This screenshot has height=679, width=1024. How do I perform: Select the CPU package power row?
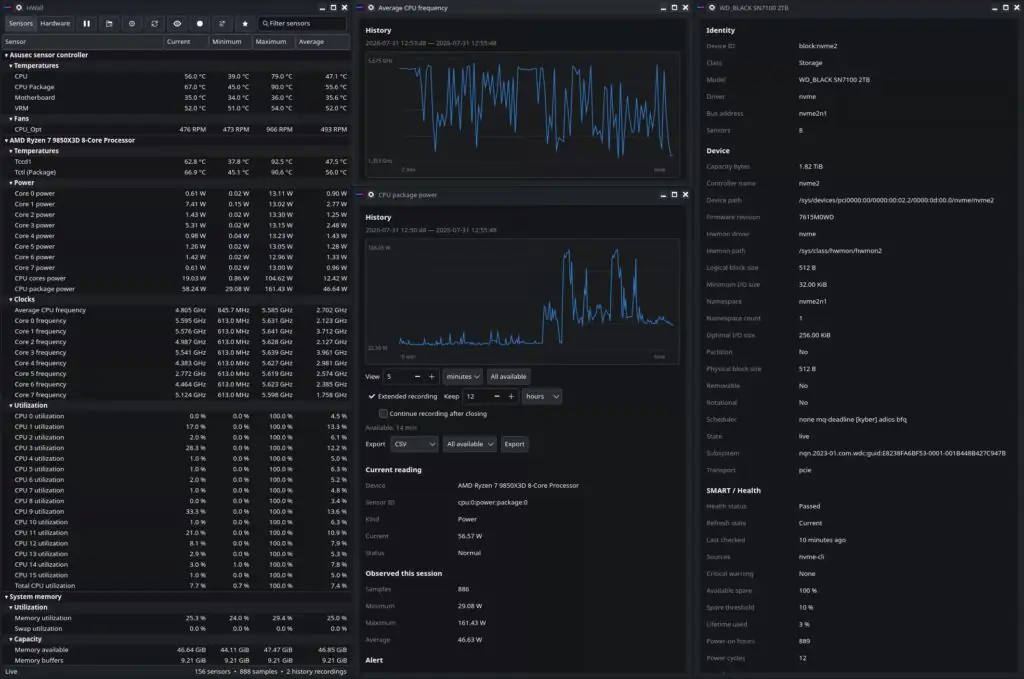(x=176, y=289)
